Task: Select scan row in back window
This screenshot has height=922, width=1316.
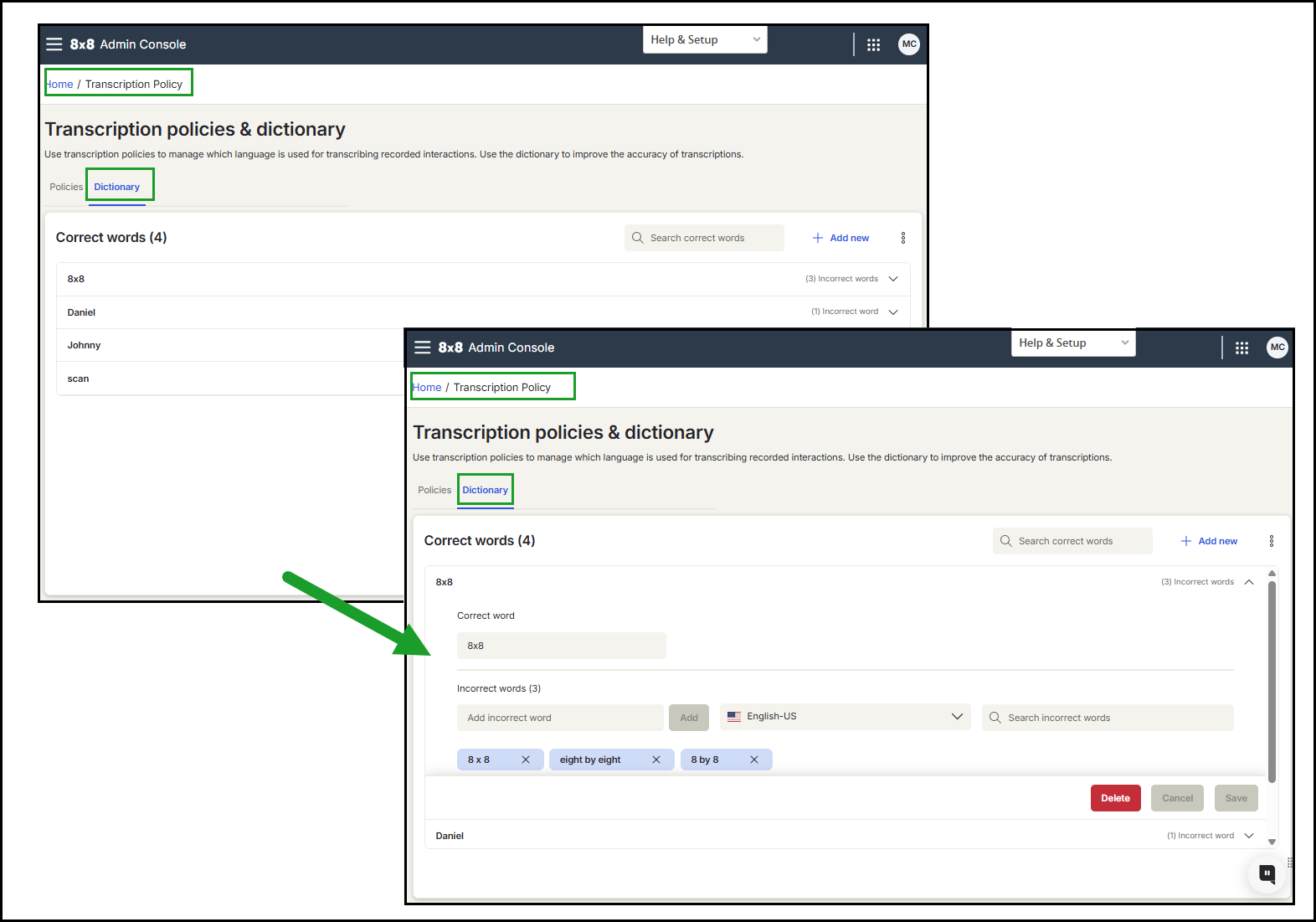Action: point(230,379)
